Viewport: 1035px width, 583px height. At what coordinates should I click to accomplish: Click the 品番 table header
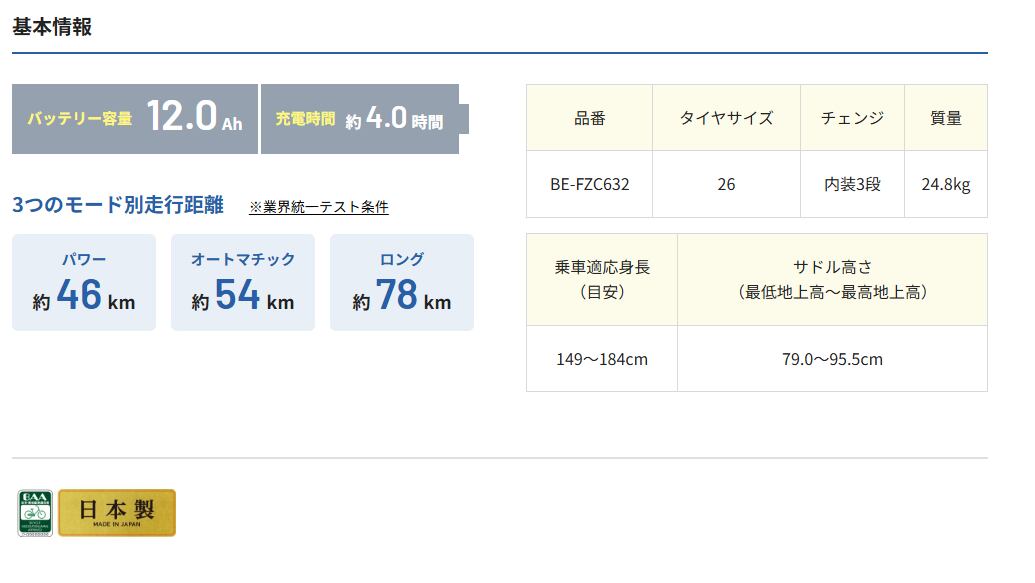tap(590, 118)
